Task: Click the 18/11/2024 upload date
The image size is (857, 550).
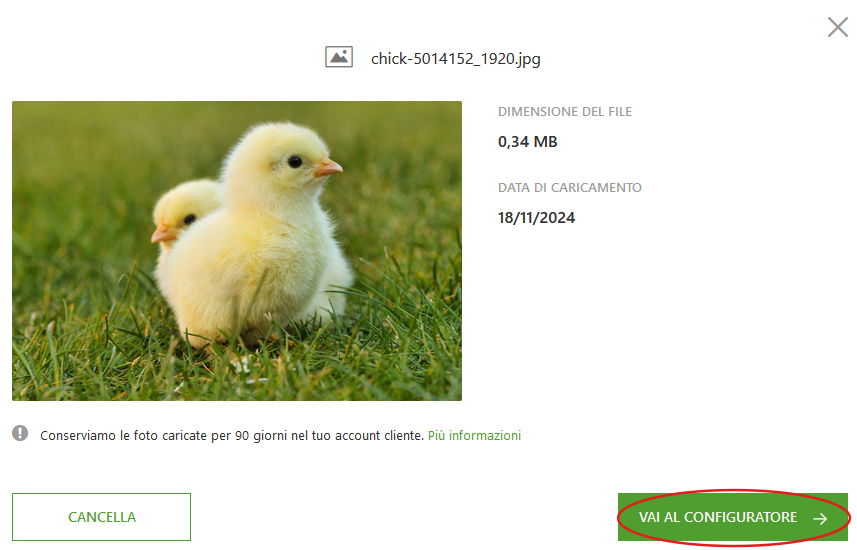Action: tap(536, 218)
